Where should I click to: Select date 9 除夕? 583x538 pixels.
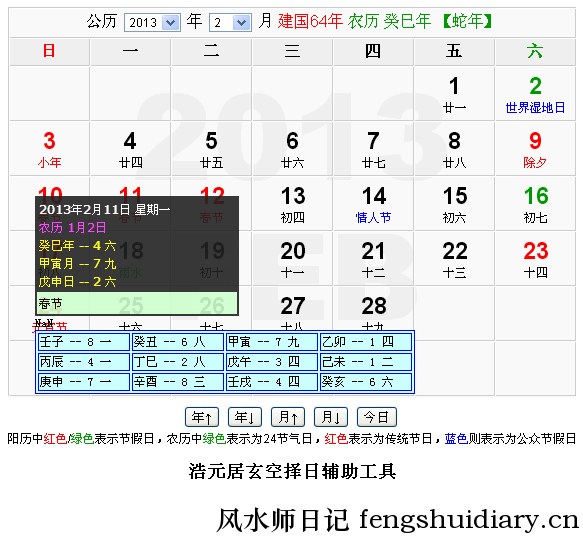click(535, 149)
